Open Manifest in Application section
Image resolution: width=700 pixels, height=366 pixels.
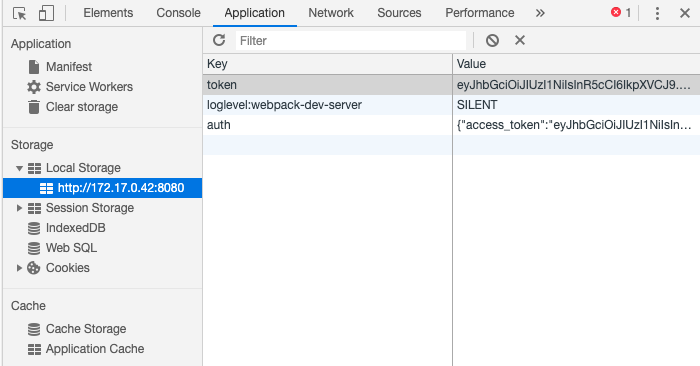[69, 67]
